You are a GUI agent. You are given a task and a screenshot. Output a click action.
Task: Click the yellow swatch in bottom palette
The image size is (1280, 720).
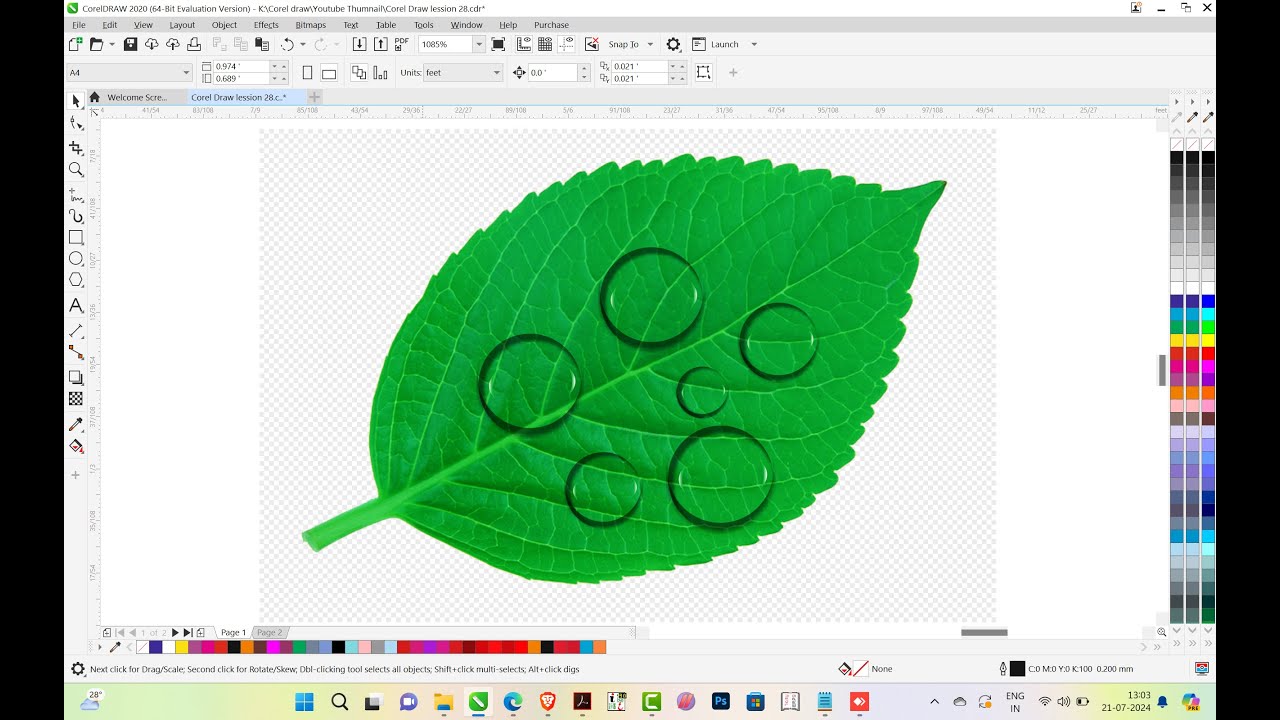pos(182,647)
